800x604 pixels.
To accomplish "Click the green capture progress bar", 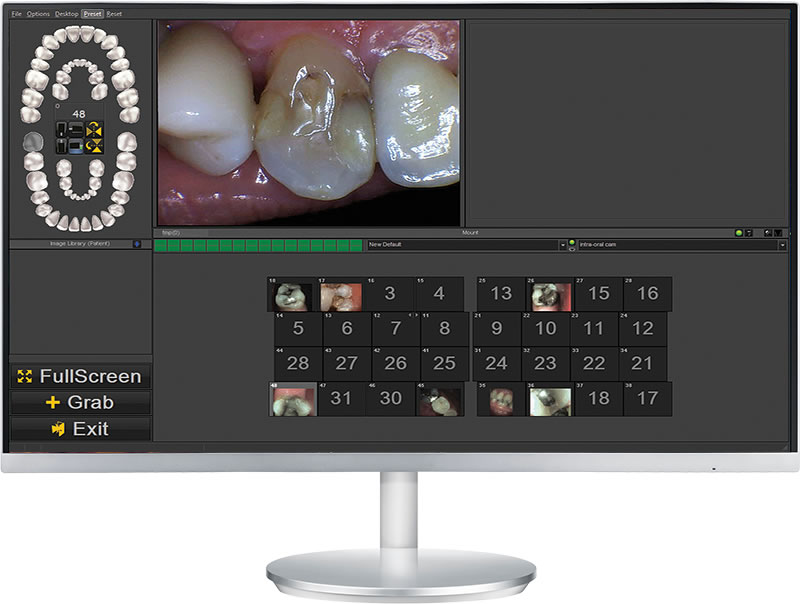I will (x=258, y=245).
